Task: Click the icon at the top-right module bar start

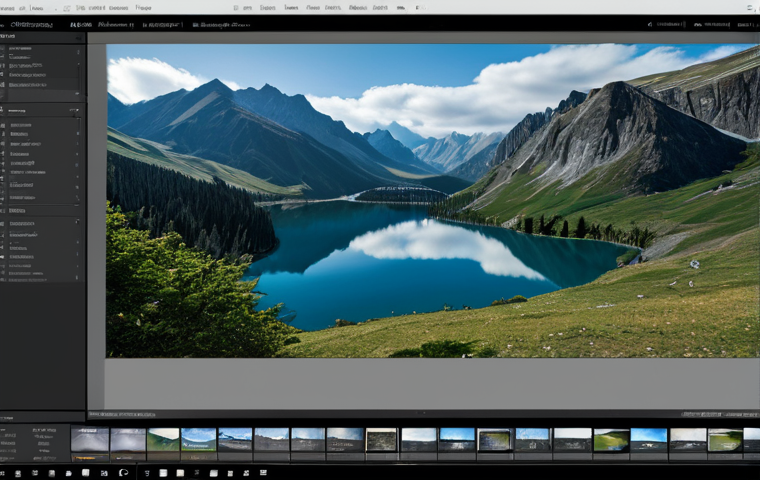Action: click(649, 24)
